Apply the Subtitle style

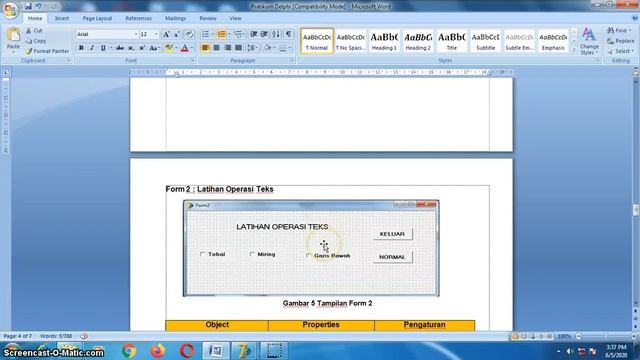485,41
